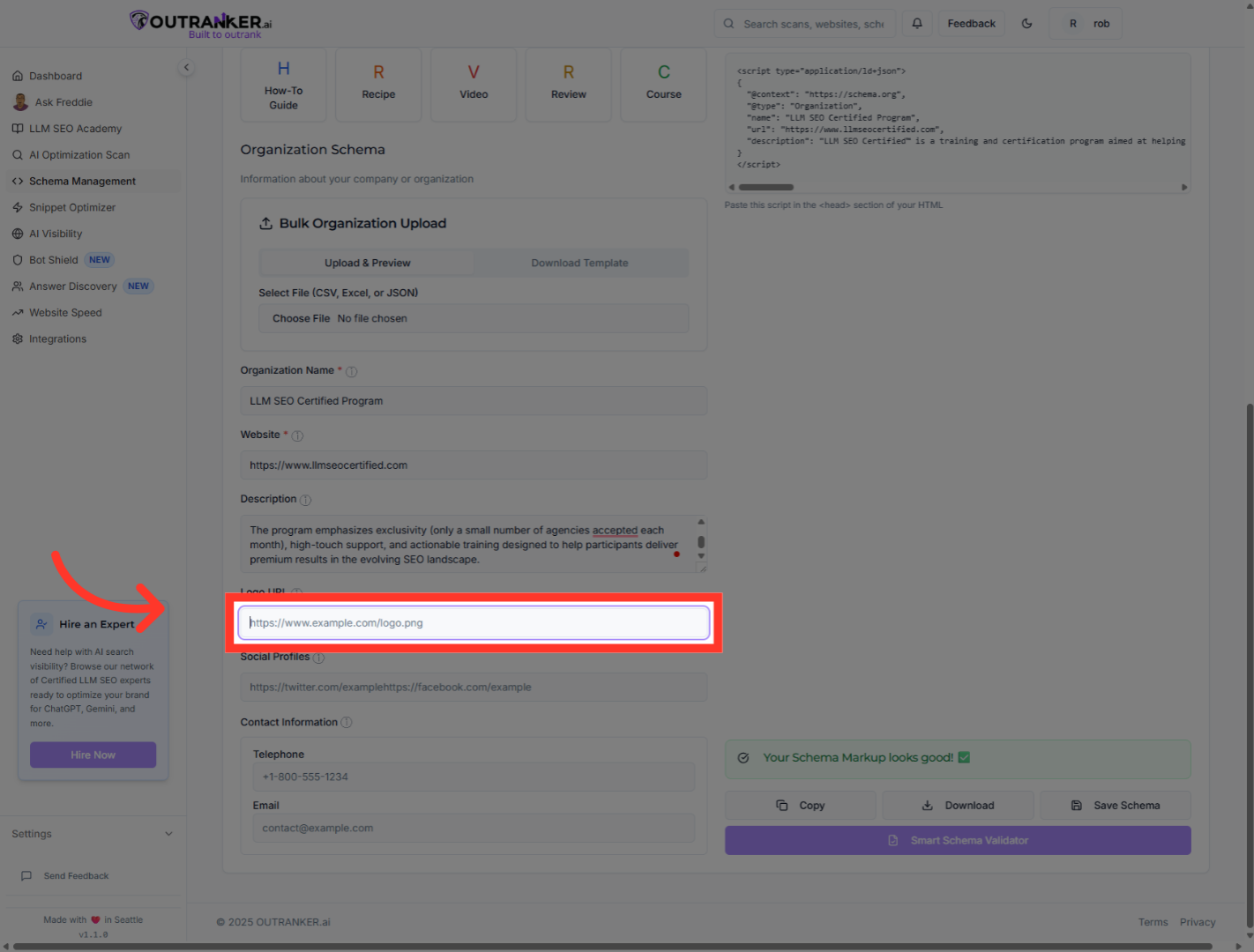Select the Schema Management code-brackets icon
Screen dimensions: 1254x952
coord(18,182)
